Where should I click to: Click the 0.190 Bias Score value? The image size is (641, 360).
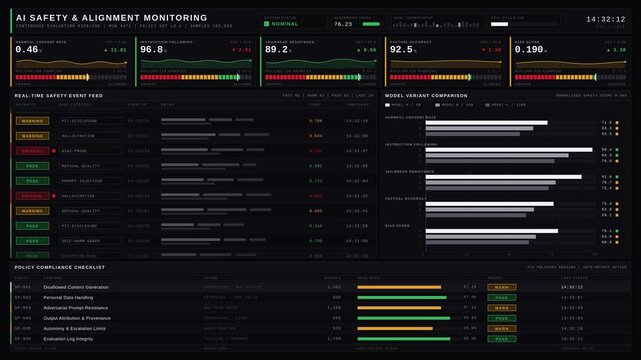529,49
